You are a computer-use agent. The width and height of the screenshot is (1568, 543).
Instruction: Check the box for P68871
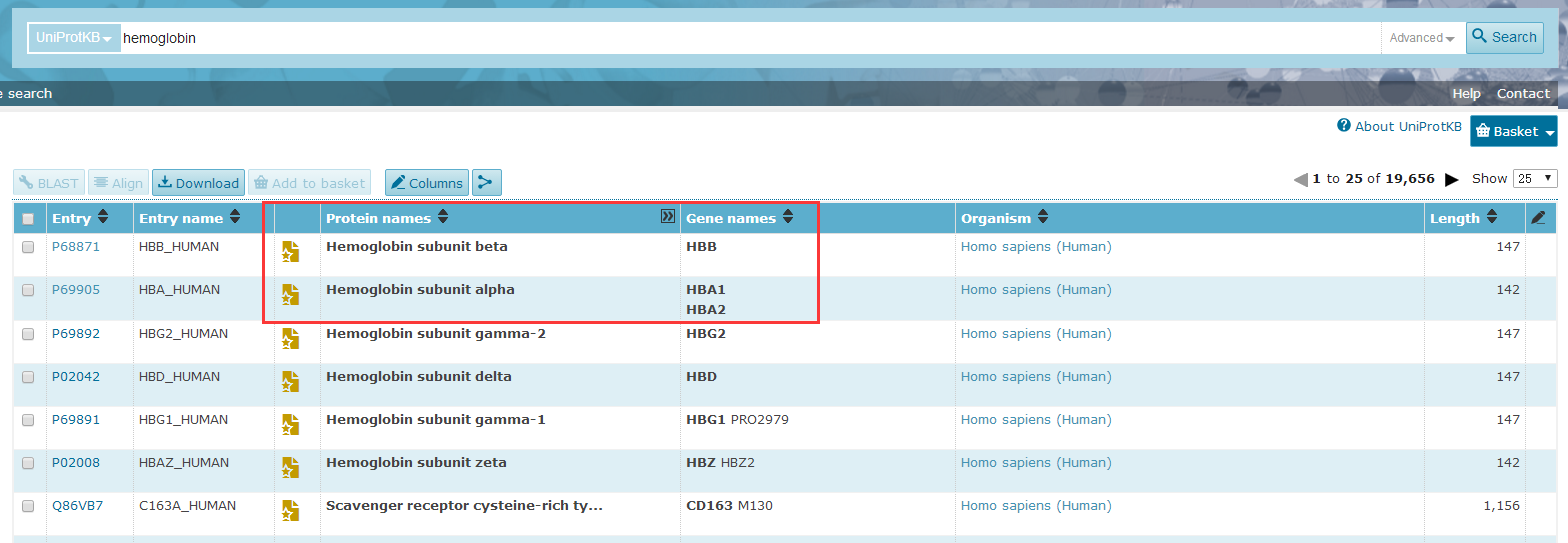[28, 247]
